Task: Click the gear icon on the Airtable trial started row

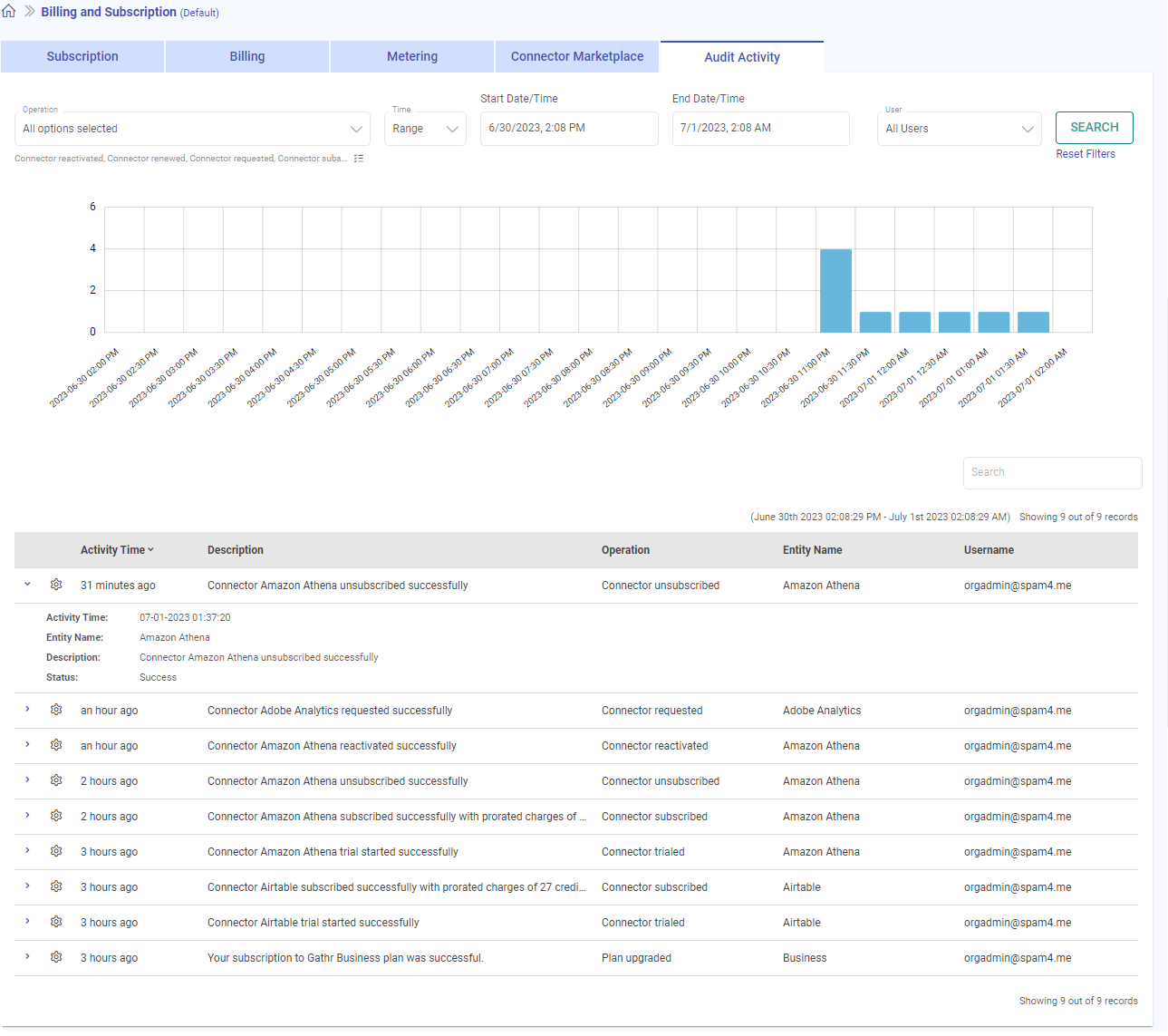Action: (x=56, y=922)
